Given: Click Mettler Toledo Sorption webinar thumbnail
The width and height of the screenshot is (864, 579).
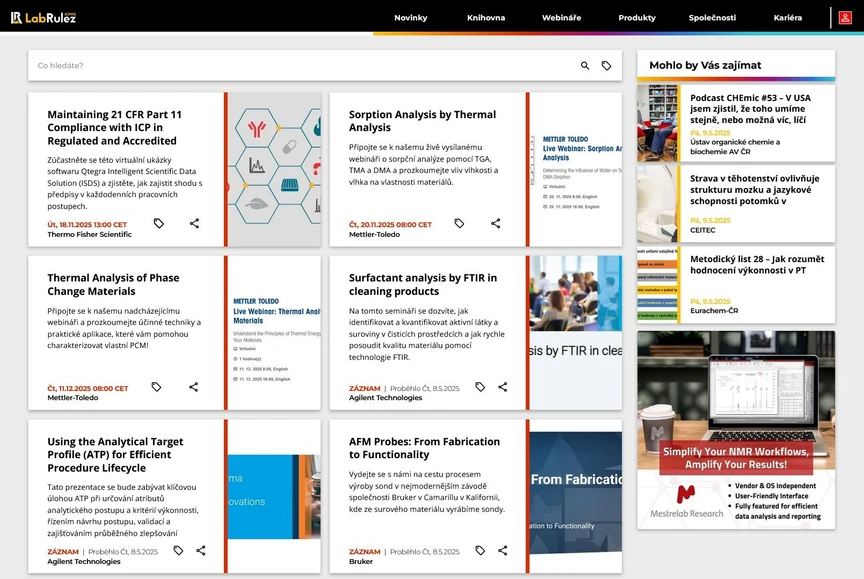Looking at the screenshot, I should pyautogui.click(x=576, y=169).
